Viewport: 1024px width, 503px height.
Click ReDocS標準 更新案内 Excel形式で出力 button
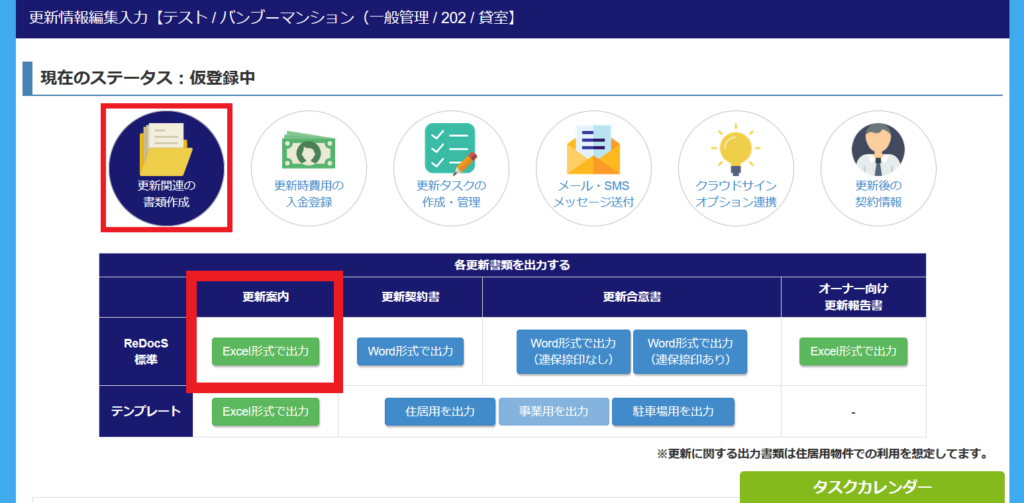point(266,351)
